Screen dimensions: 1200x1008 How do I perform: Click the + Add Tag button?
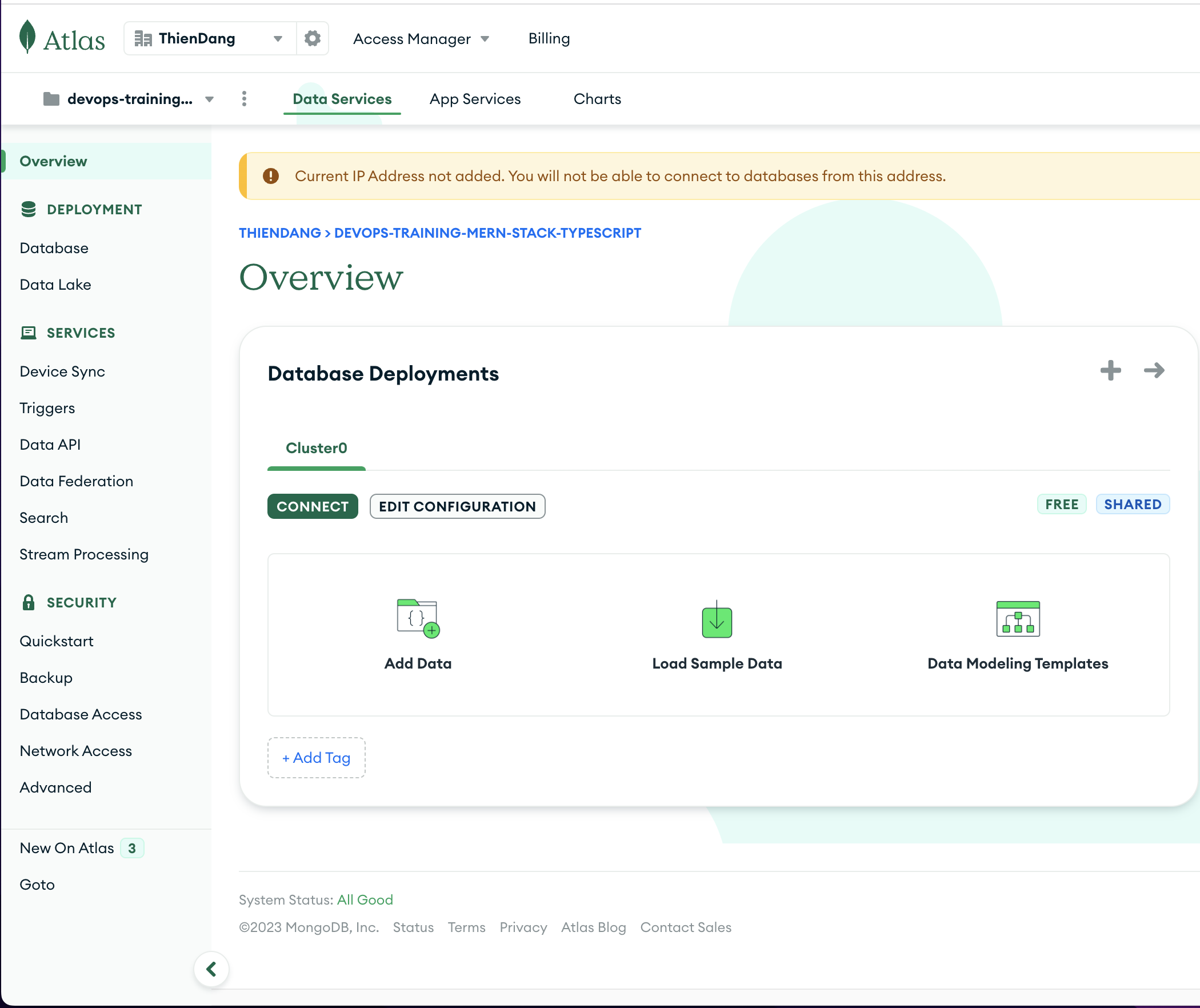coord(317,758)
